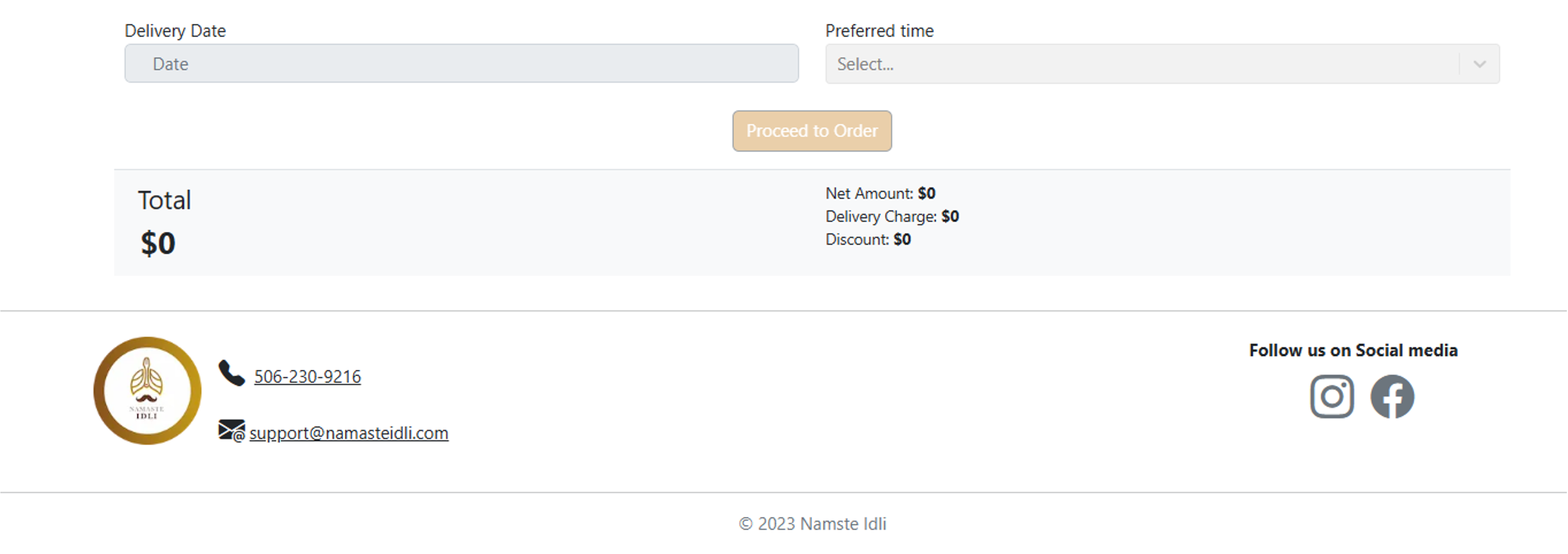Open the Facebook social media page
The height and width of the screenshot is (554, 1568).
1392,396
